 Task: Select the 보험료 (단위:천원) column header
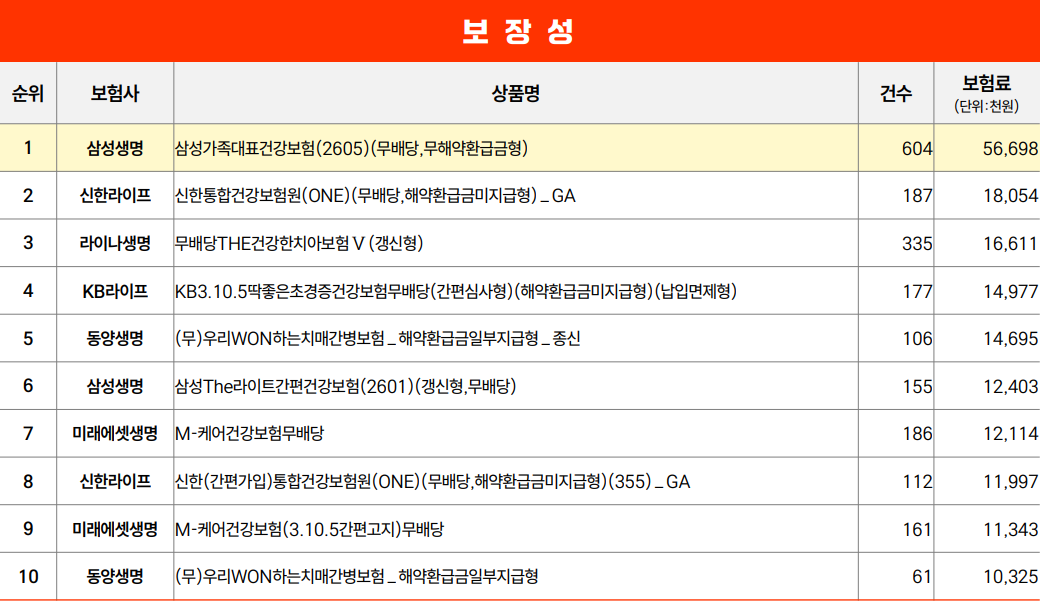click(x=987, y=93)
